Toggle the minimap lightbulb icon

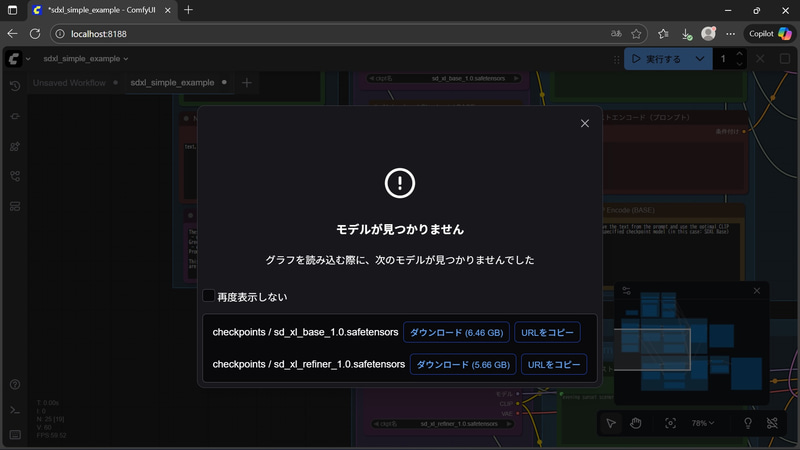point(747,423)
